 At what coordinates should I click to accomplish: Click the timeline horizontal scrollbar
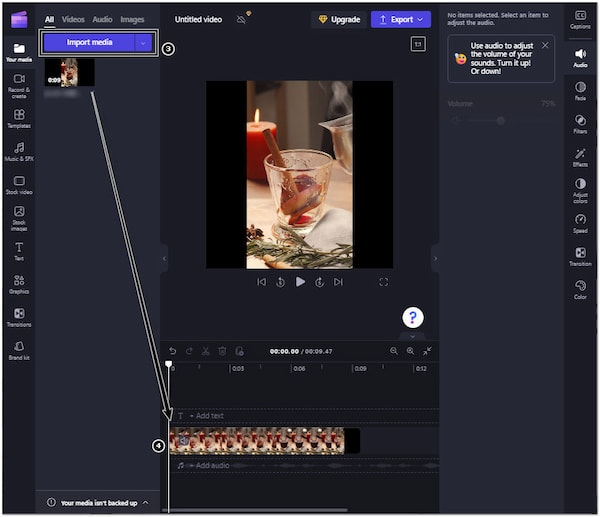coord(255,510)
